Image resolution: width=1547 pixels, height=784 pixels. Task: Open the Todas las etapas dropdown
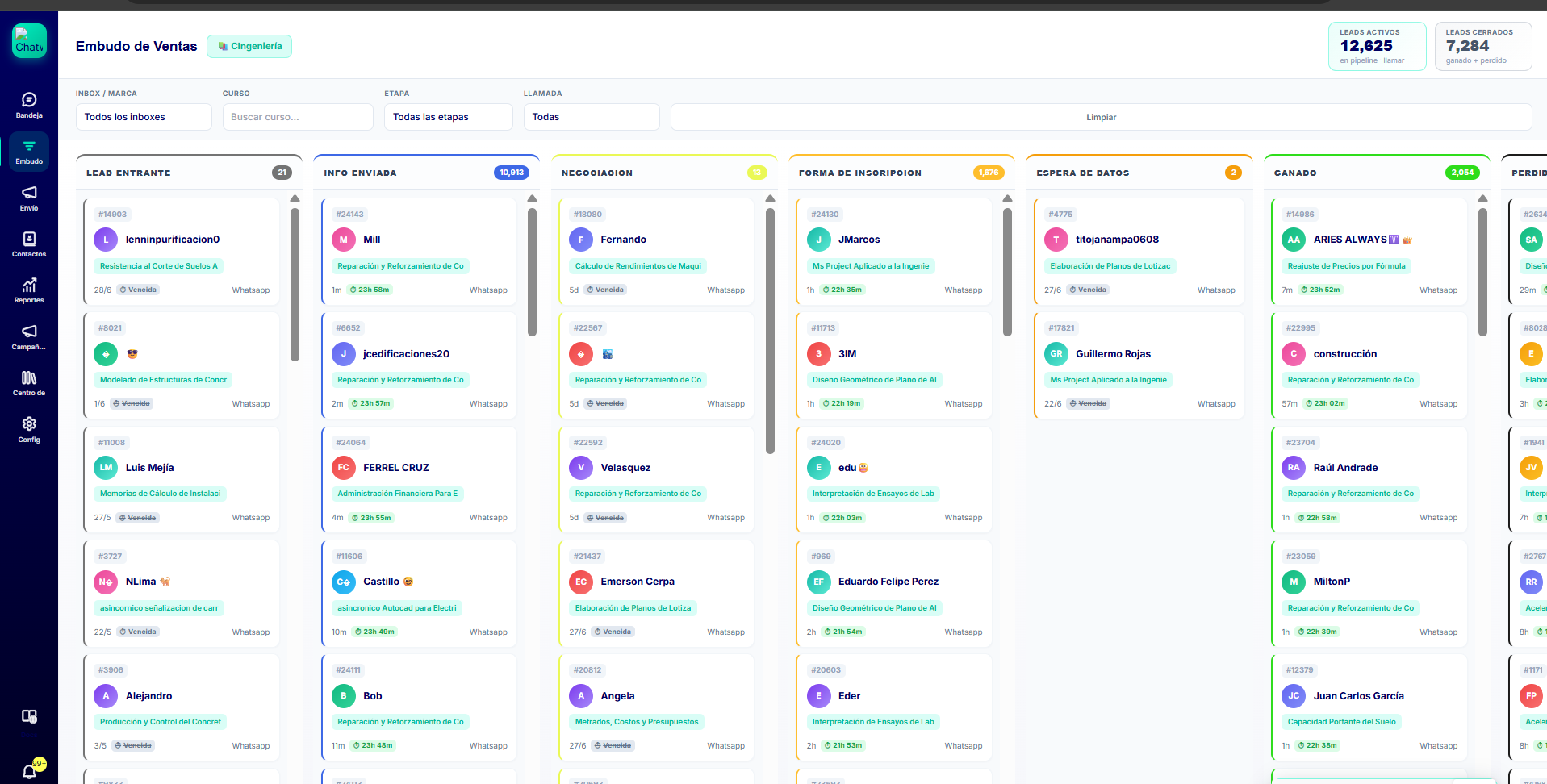click(449, 117)
